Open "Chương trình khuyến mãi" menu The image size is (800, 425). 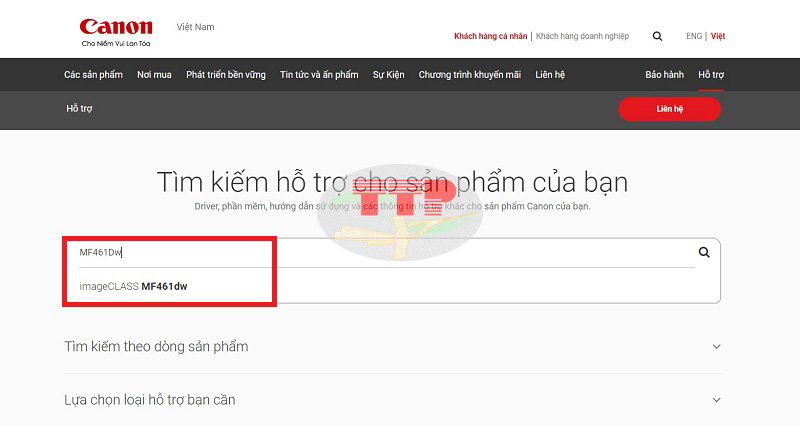pos(469,74)
